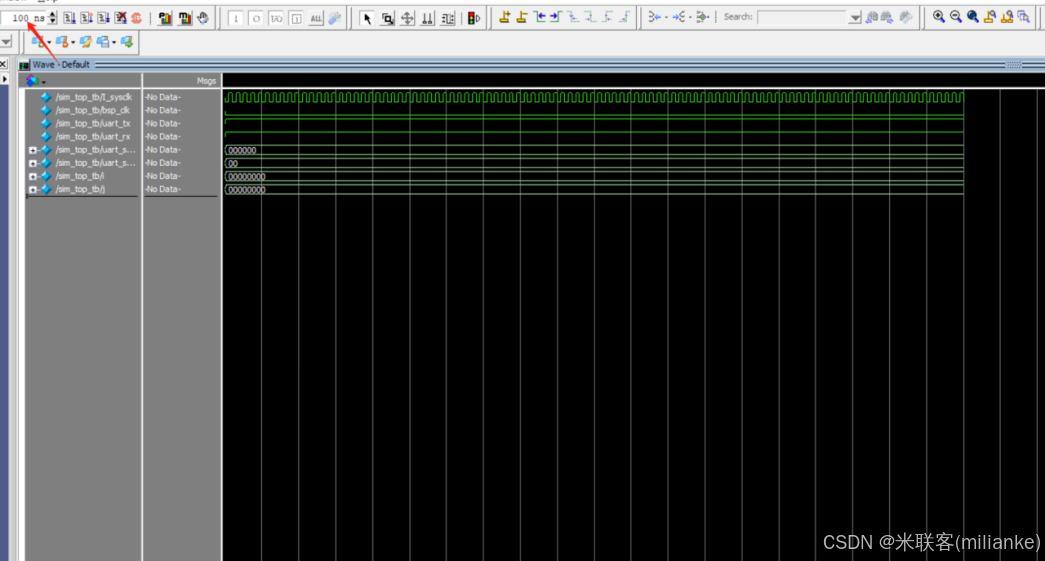This screenshot has height=561, width=1045.
Task: Find next transition arrow icon
Action: [x=556, y=17]
